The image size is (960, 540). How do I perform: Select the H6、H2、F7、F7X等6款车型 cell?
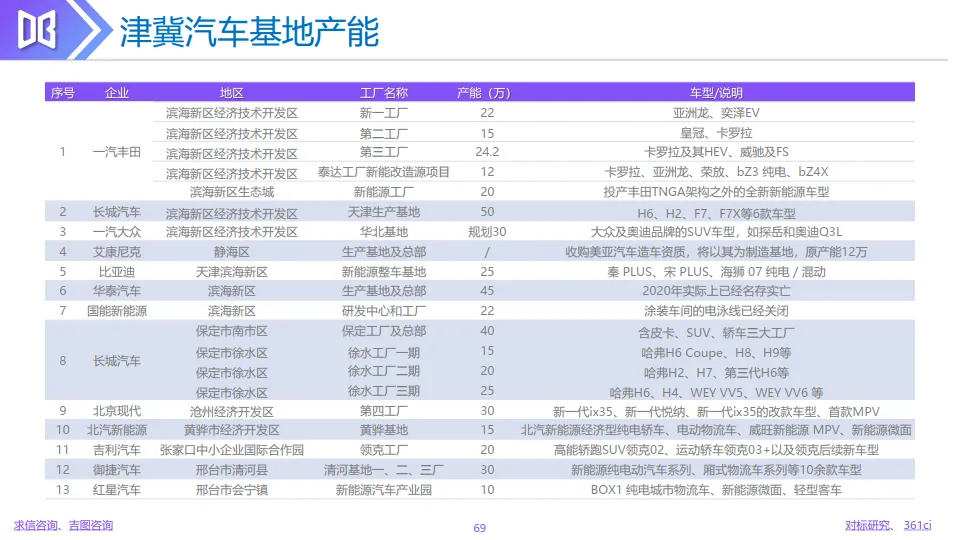coord(716,214)
